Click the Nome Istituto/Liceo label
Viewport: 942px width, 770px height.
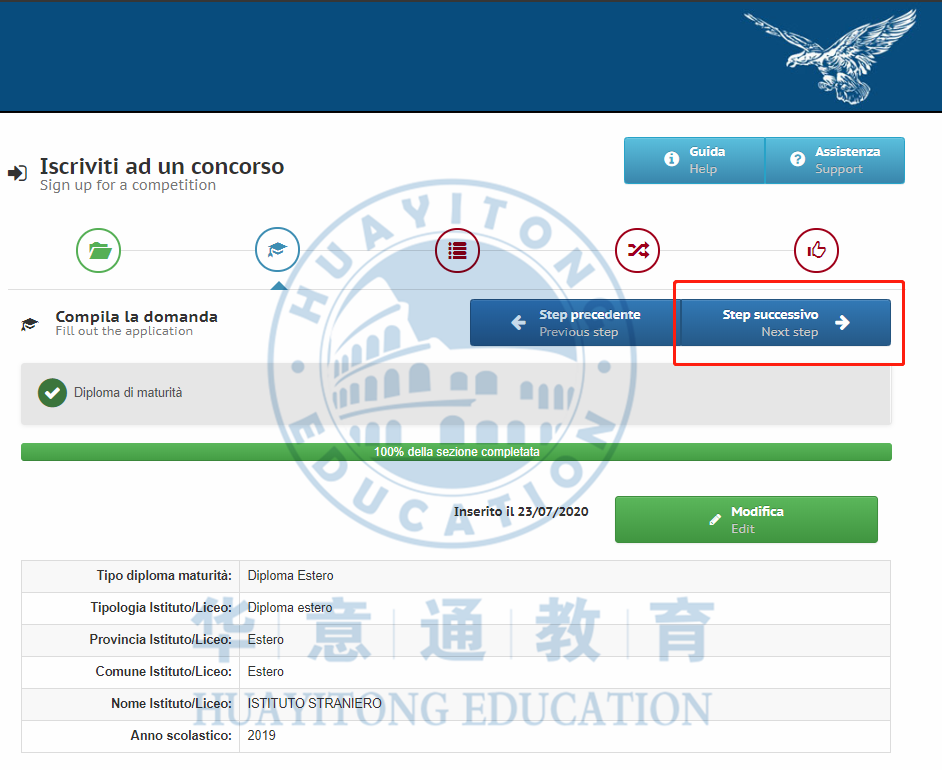(x=171, y=703)
